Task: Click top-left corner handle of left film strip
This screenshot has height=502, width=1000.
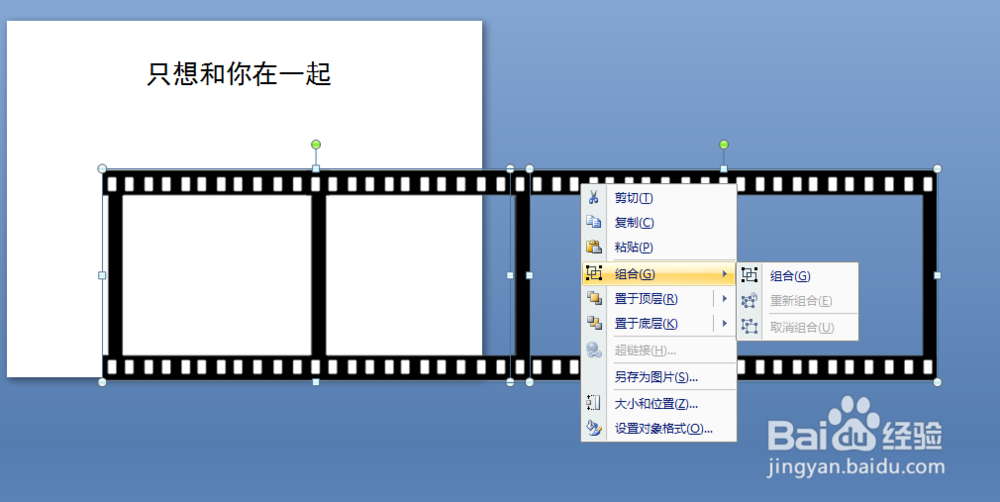Action: pos(102,168)
